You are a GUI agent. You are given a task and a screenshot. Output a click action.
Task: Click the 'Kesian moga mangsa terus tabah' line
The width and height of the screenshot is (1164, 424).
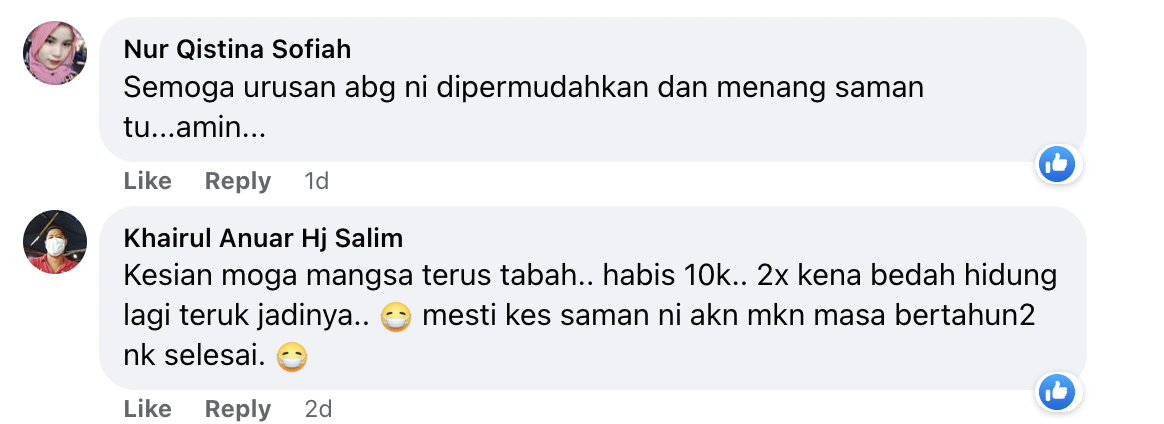coord(590,276)
